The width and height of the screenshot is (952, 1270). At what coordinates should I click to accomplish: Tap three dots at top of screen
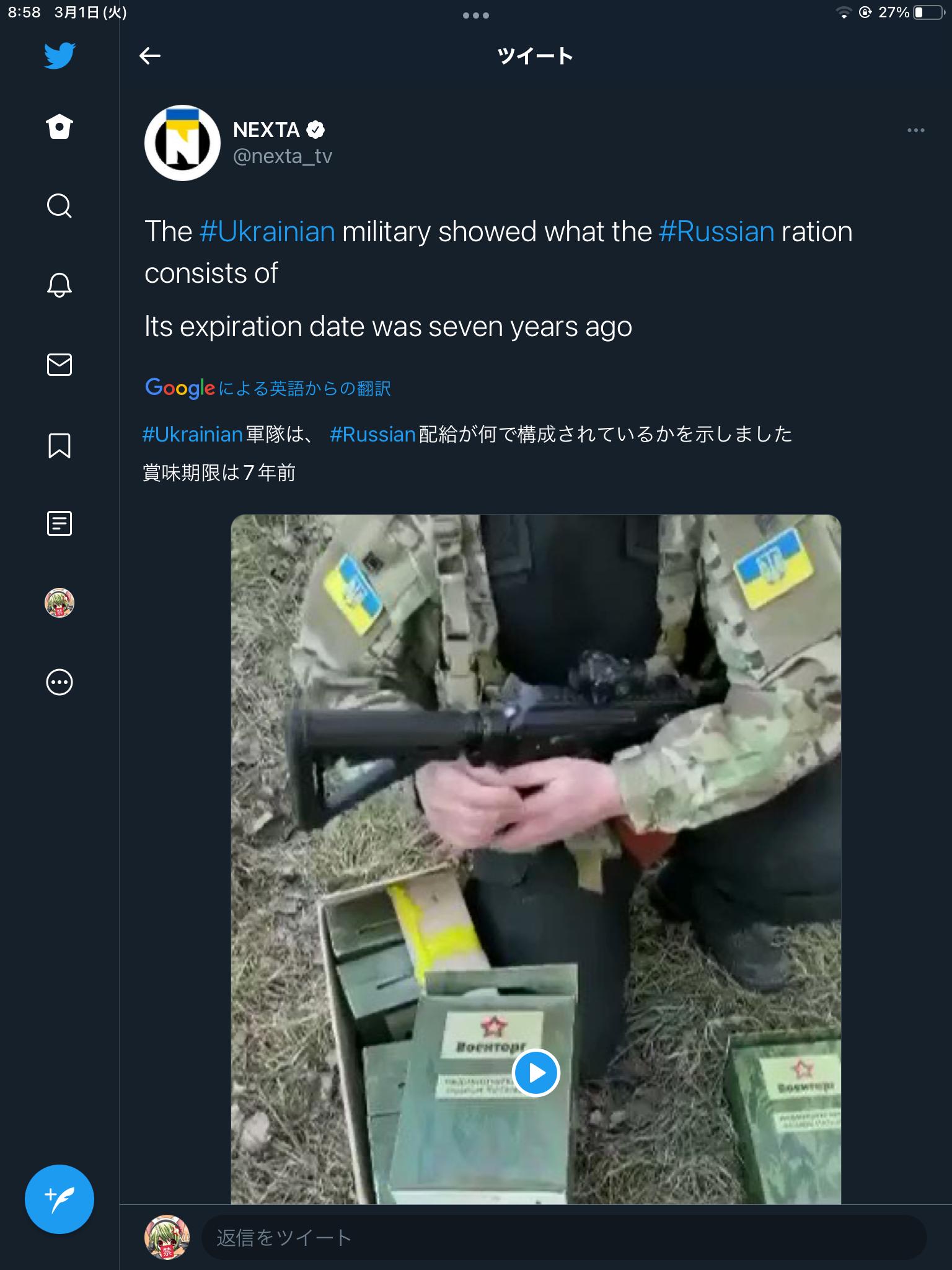click(x=475, y=16)
